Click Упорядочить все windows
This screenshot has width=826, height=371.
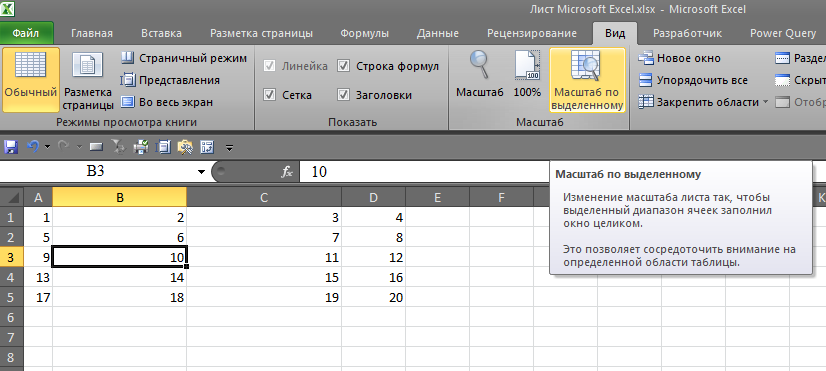tap(693, 80)
